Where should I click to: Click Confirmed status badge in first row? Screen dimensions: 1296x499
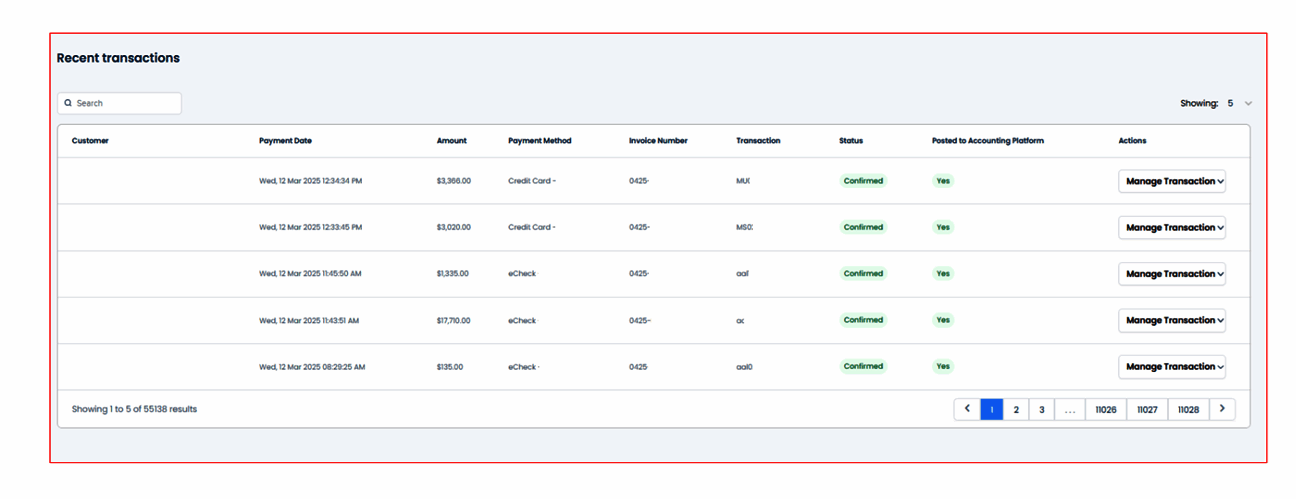863,181
